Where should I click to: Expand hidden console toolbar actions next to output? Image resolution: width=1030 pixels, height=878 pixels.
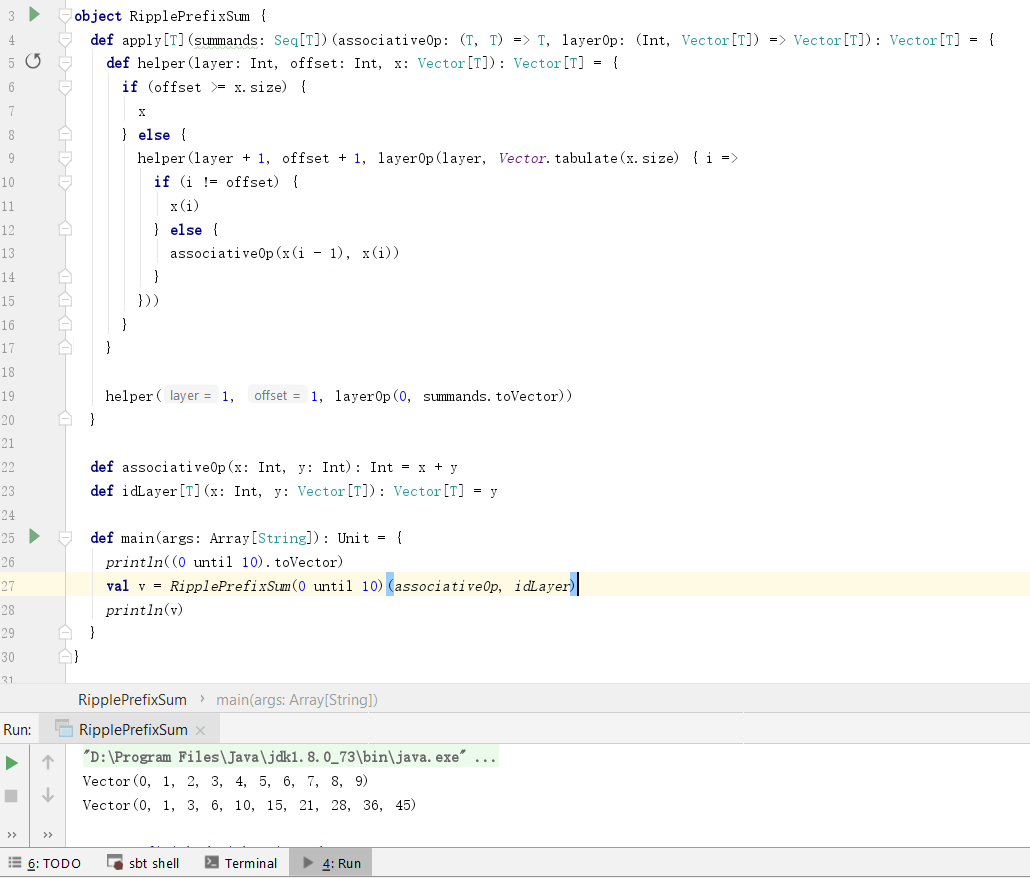click(x=47, y=835)
